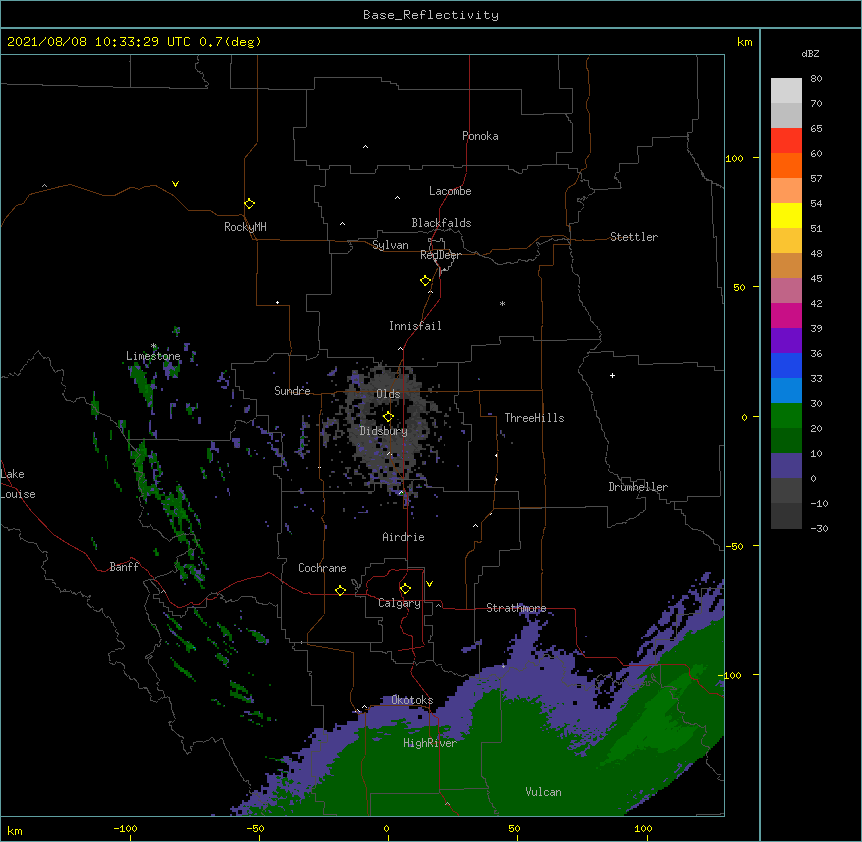Click the timestamp 2021/08/08 10:33:29 UTC
This screenshot has height=842, width=862.
point(99,42)
